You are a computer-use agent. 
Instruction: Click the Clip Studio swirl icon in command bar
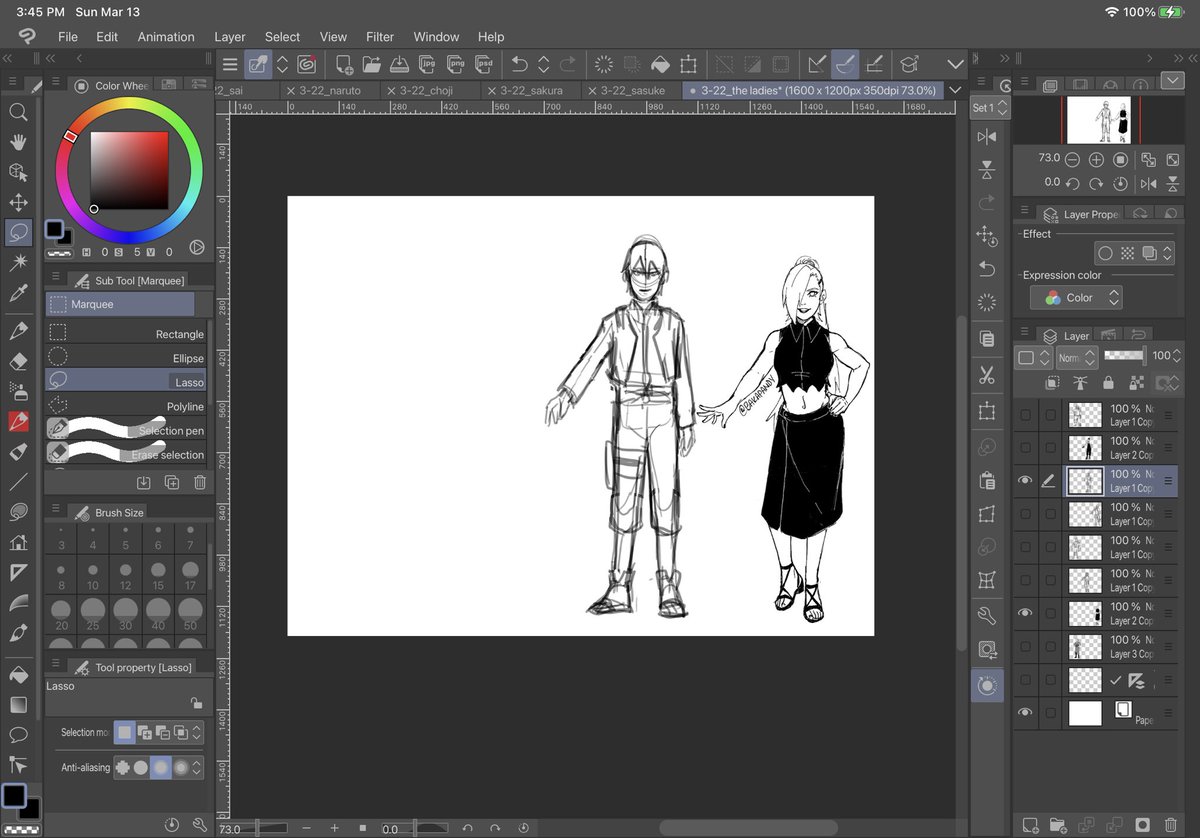pos(306,64)
